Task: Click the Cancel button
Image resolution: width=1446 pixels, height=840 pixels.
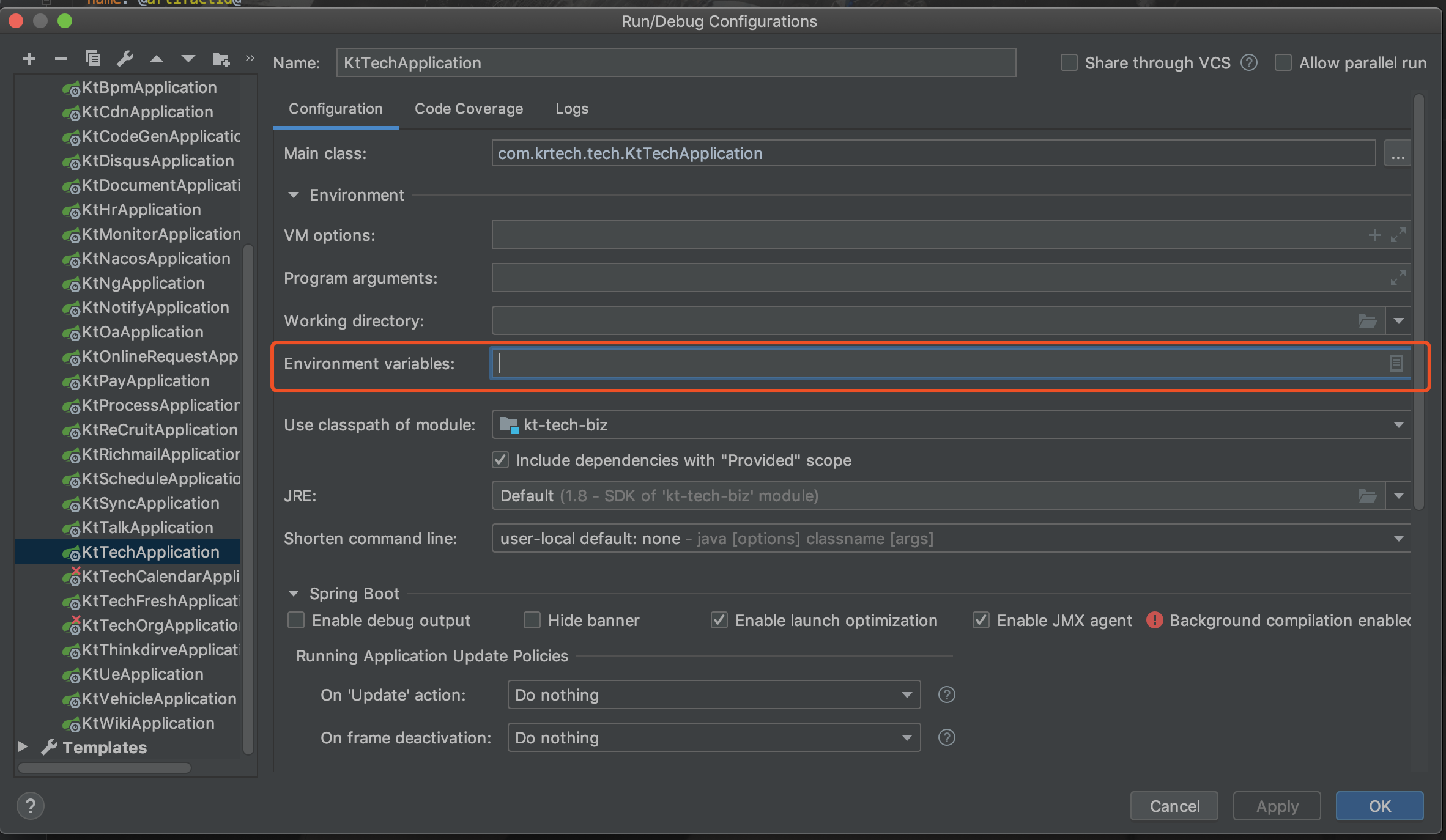Action: (1174, 806)
